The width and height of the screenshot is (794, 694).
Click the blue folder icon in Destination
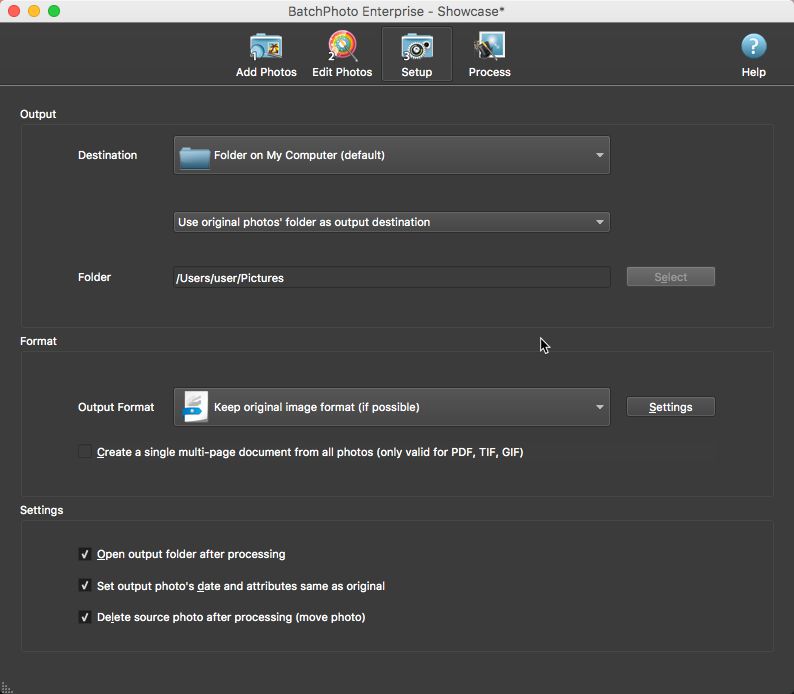pyautogui.click(x=194, y=156)
